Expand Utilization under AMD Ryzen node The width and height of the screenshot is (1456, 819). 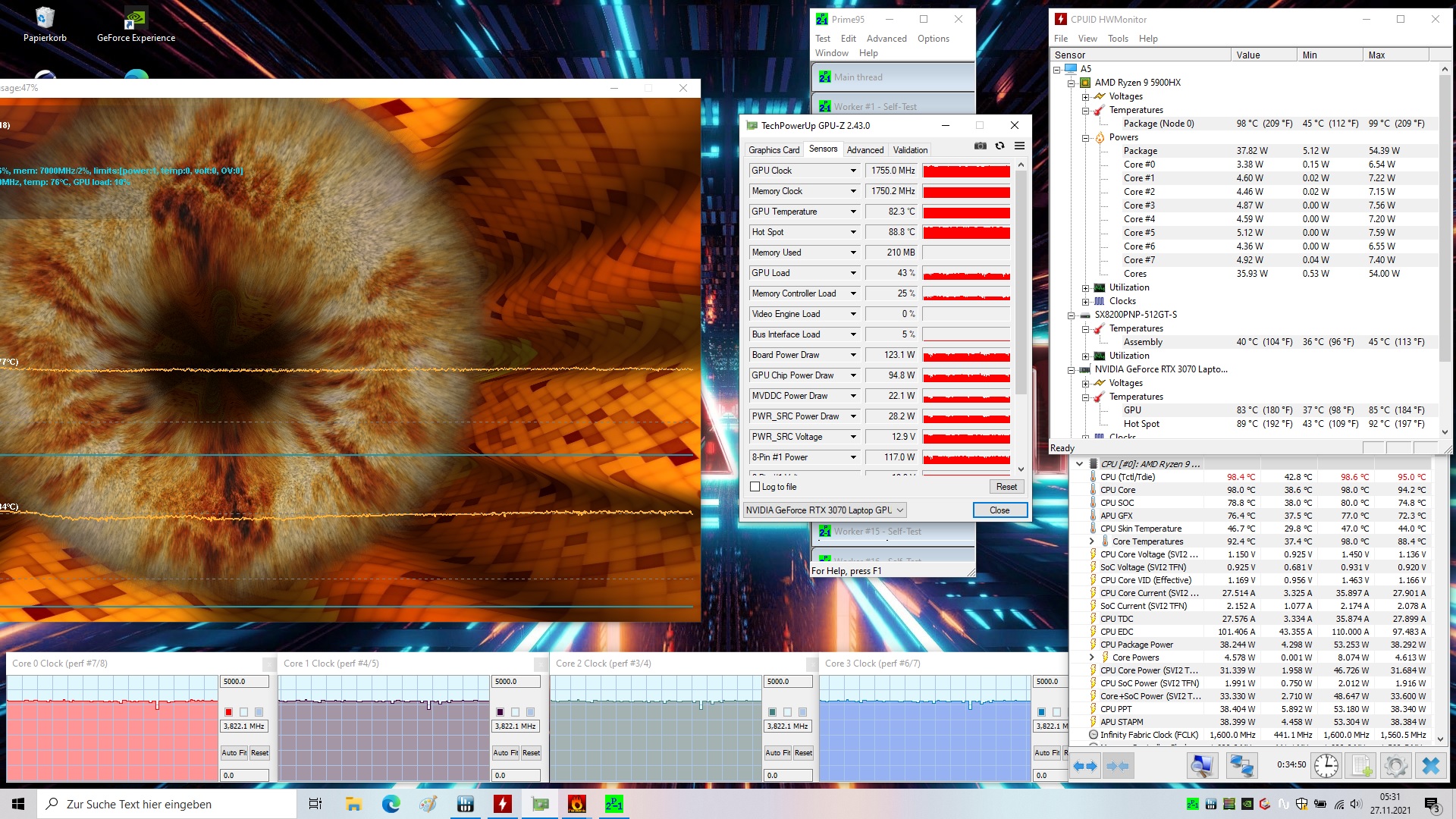(x=1085, y=287)
